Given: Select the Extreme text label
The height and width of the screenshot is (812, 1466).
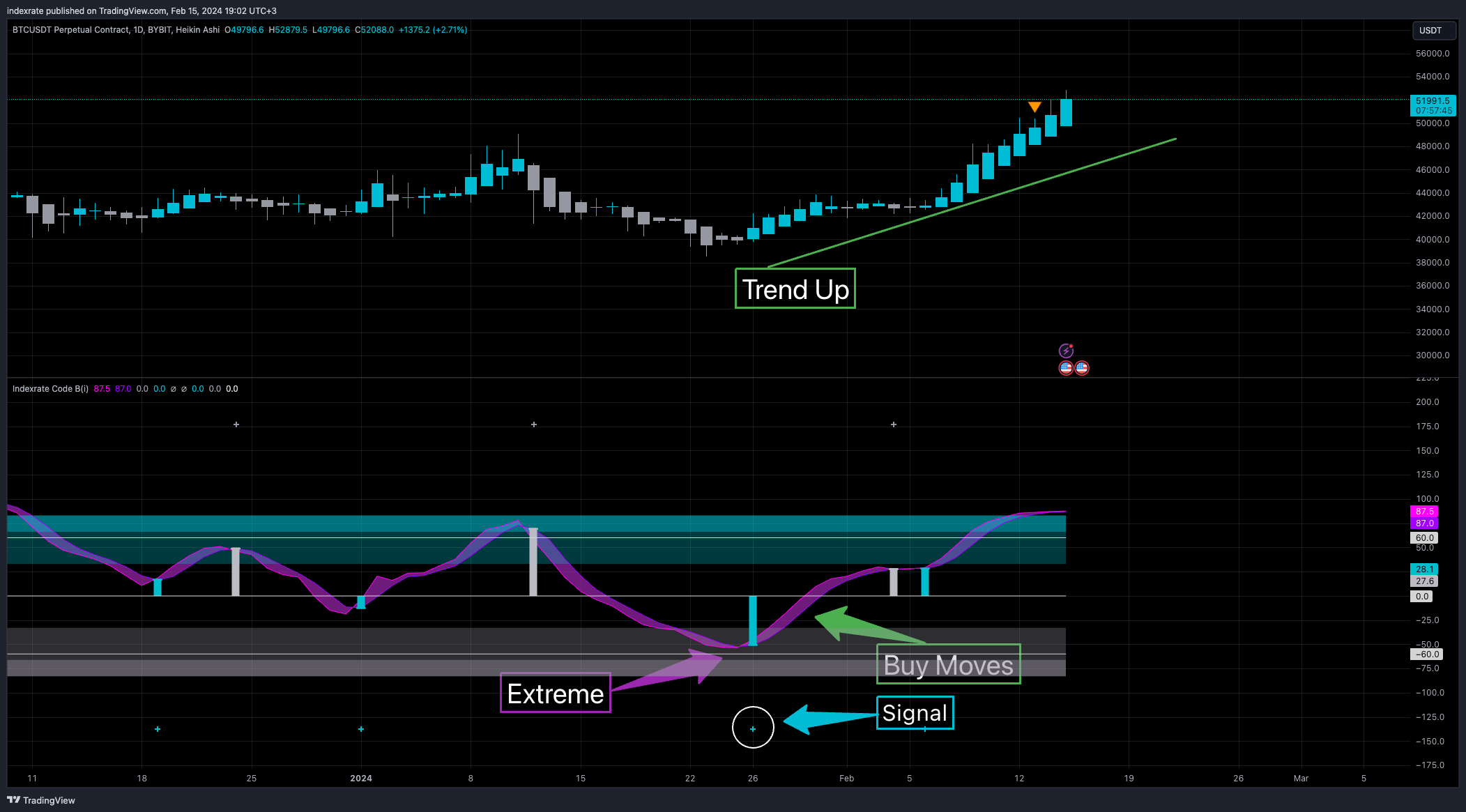Looking at the screenshot, I should 556,693.
